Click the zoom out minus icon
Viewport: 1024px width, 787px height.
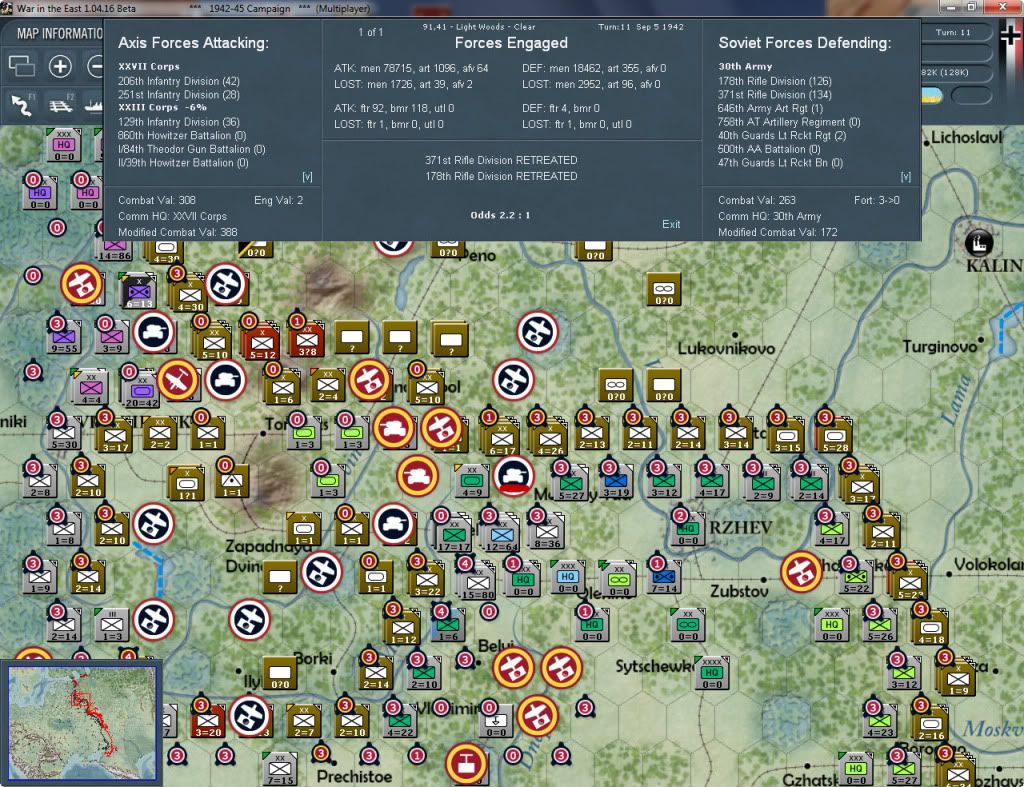click(x=96, y=66)
